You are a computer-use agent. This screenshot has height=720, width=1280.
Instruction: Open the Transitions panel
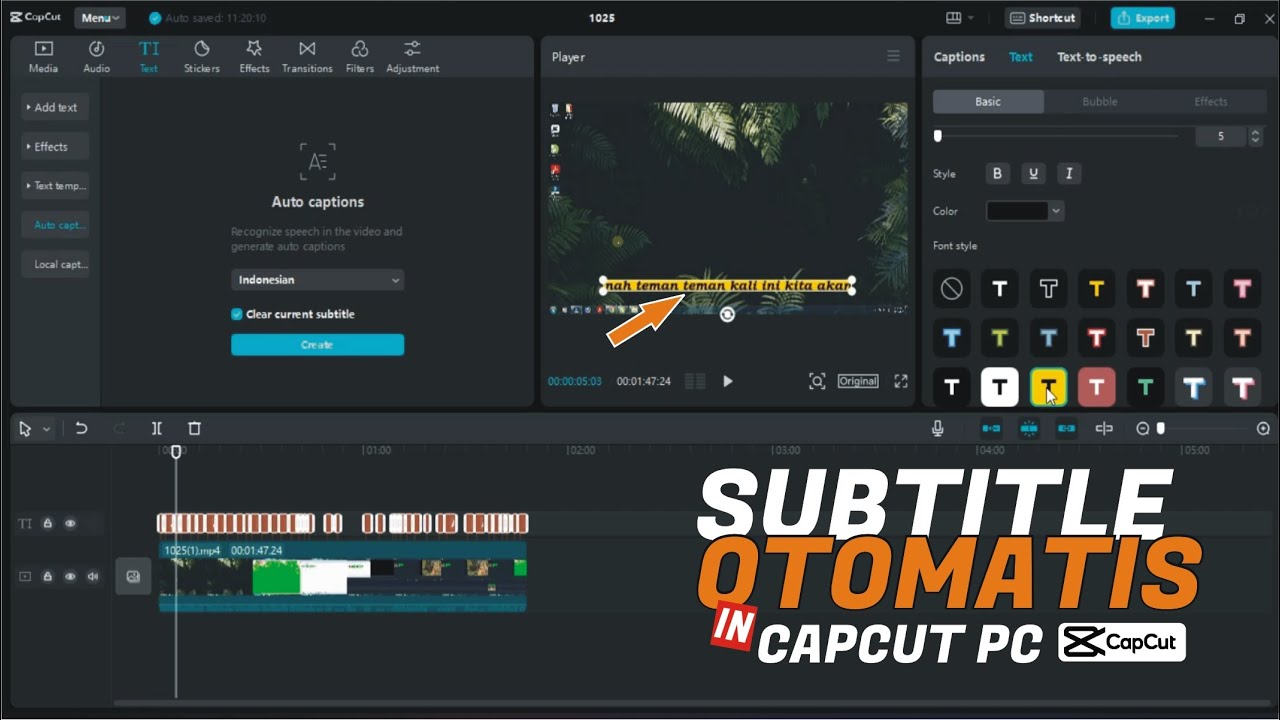[x=307, y=57]
